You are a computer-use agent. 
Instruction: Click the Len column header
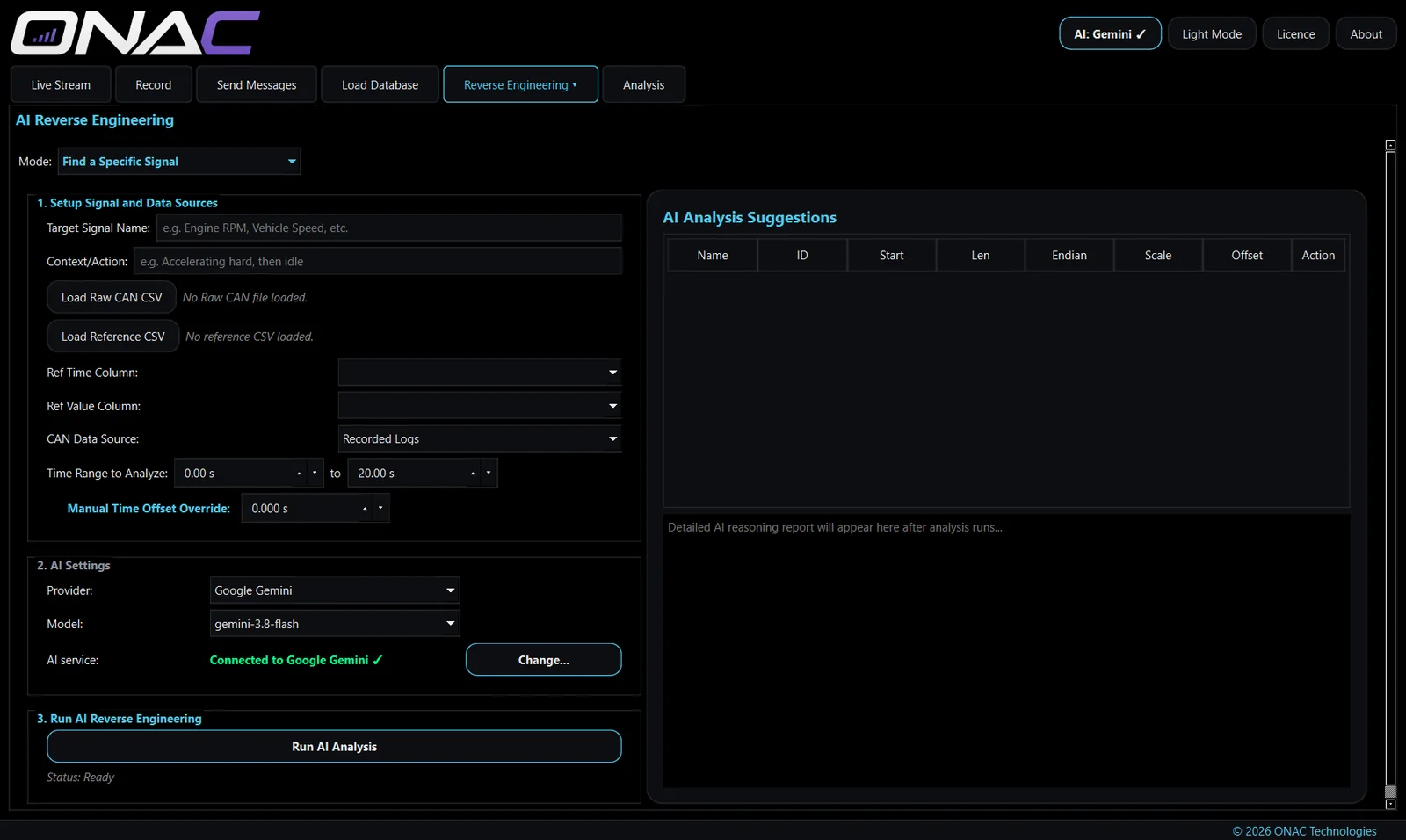(981, 256)
